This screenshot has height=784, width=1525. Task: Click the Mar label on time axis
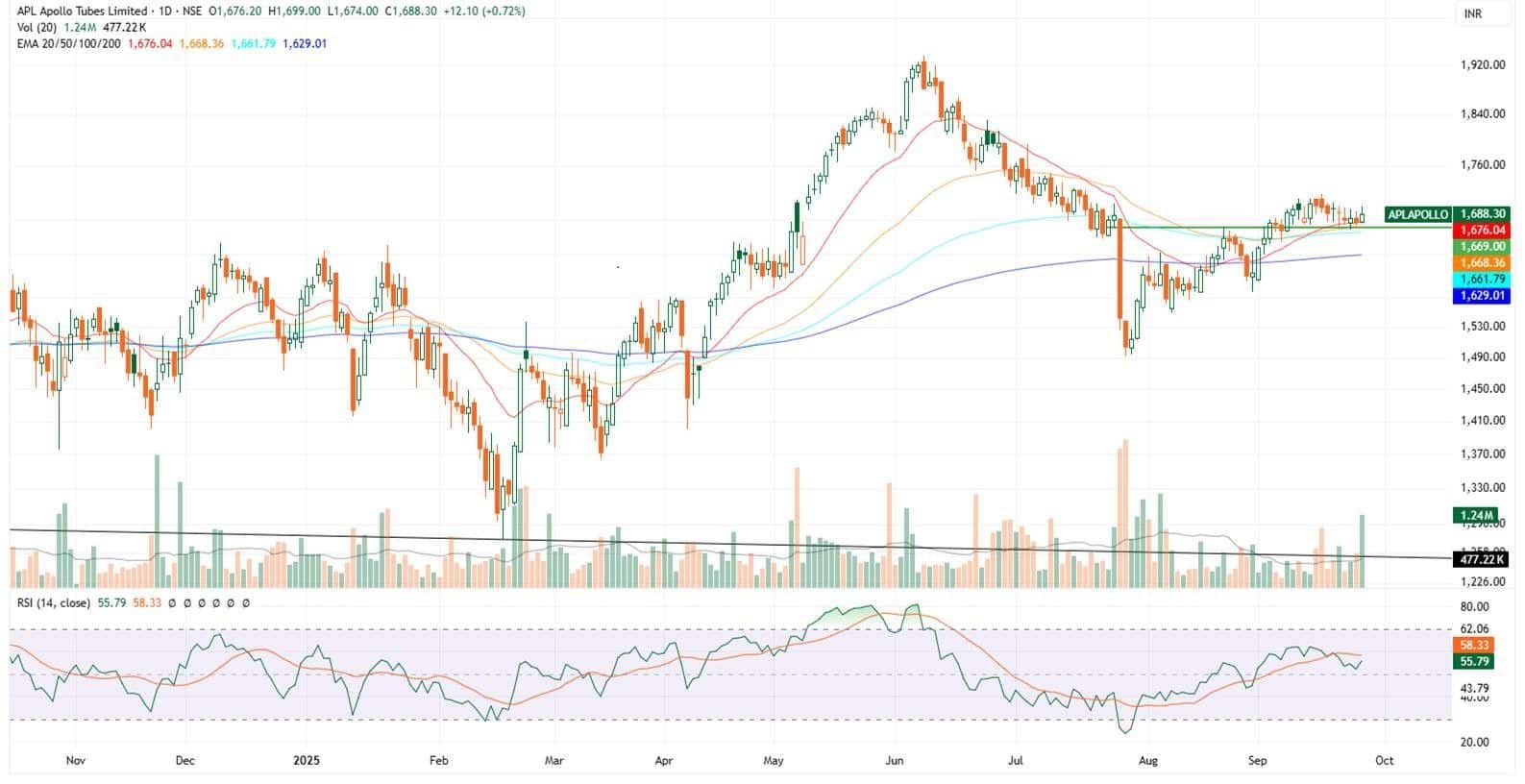(553, 761)
